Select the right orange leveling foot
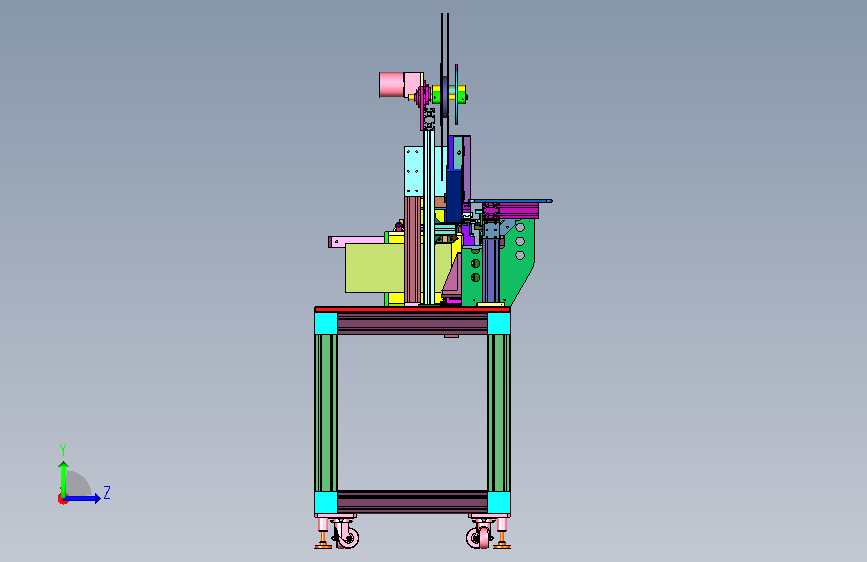The height and width of the screenshot is (562, 867). pos(502,539)
